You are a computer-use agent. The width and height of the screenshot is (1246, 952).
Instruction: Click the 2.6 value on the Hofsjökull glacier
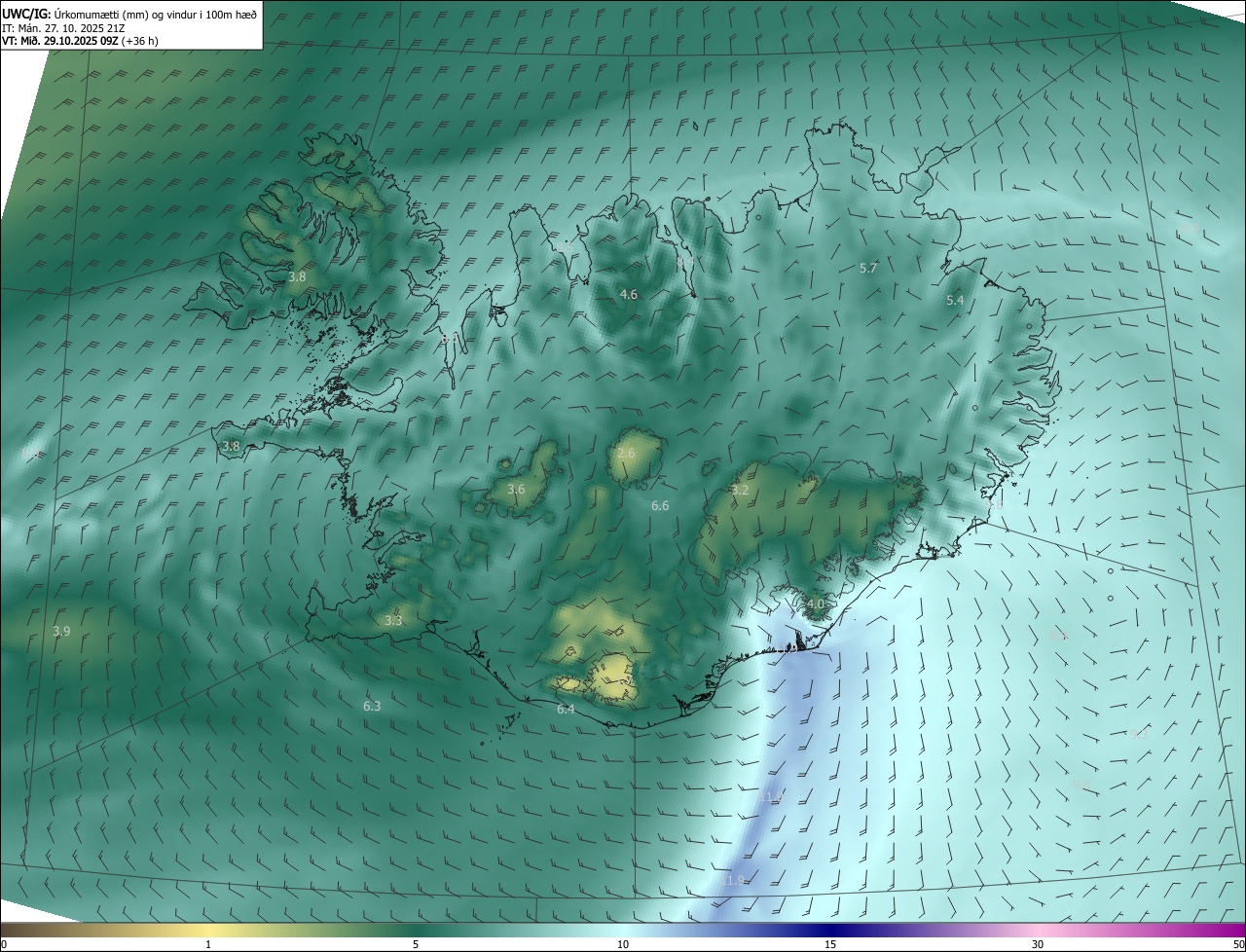pyautogui.click(x=626, y=454)
